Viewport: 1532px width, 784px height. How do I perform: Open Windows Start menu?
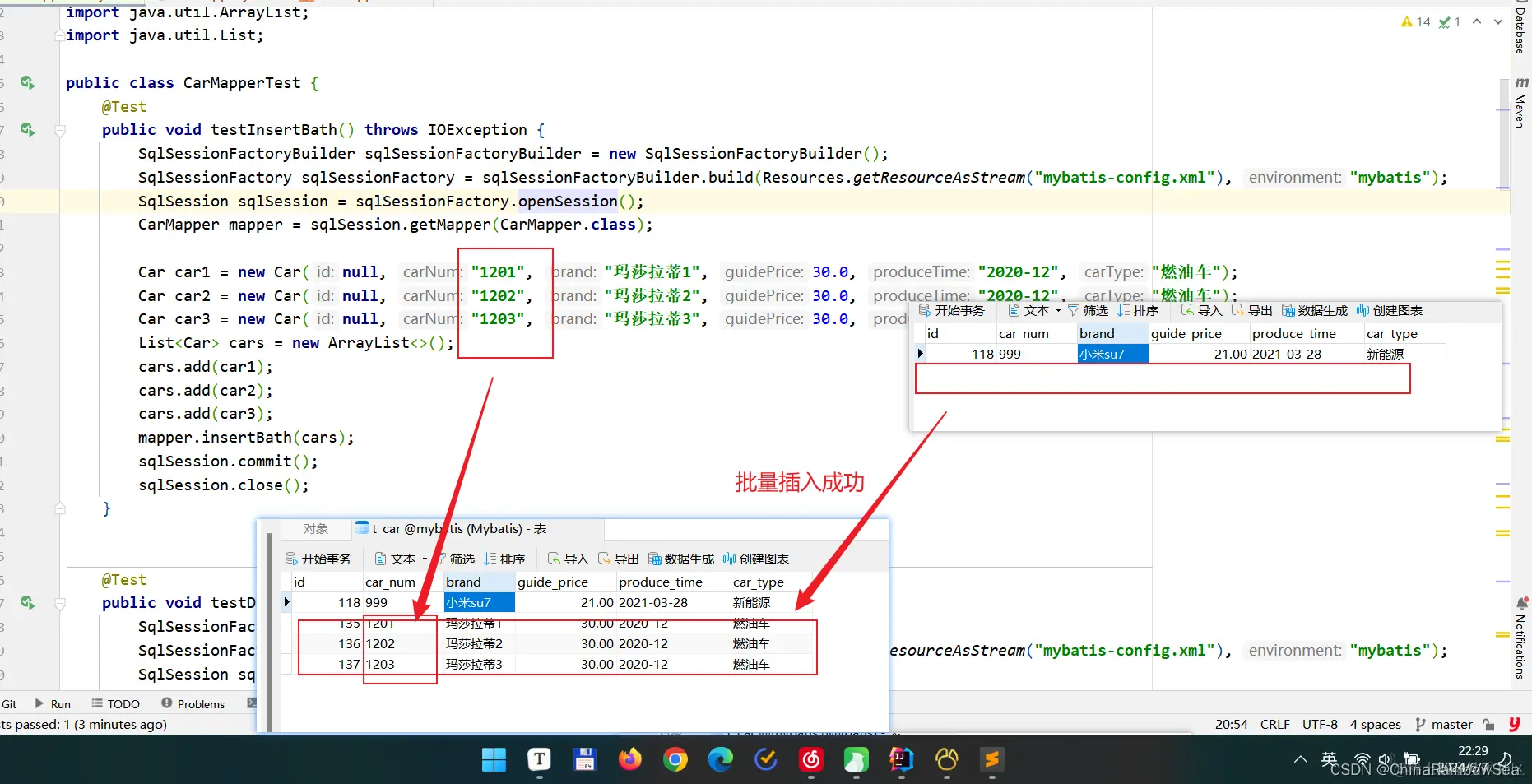pos(494,760)
